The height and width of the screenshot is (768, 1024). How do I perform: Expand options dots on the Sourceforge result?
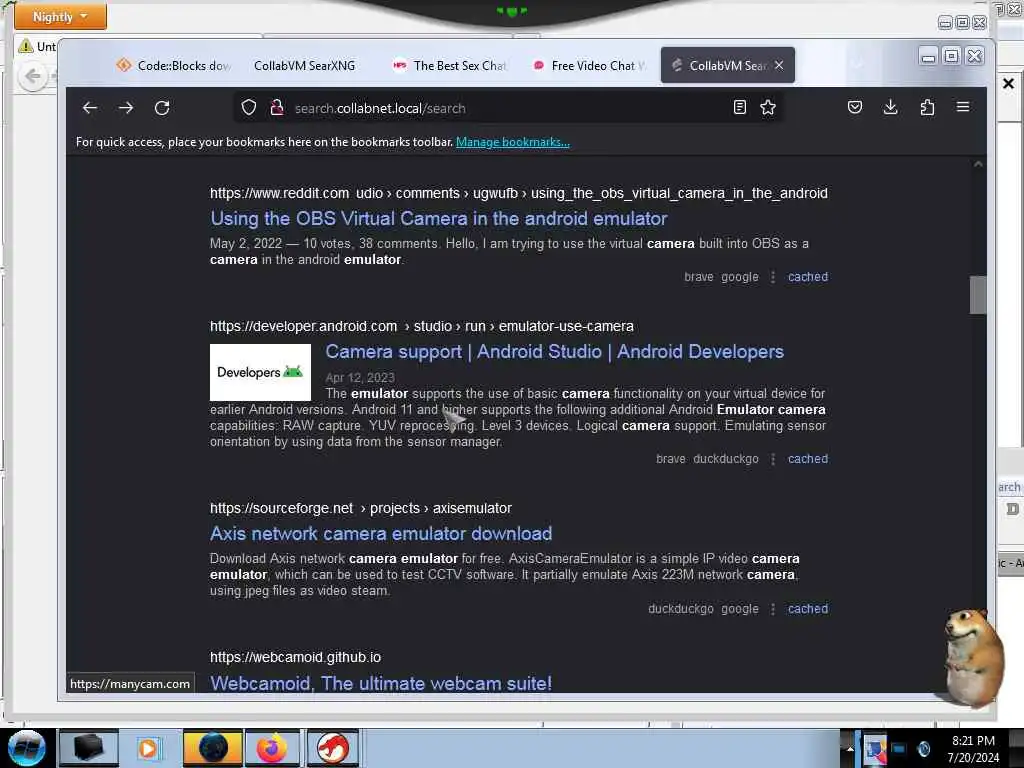(x=773, y=609)
